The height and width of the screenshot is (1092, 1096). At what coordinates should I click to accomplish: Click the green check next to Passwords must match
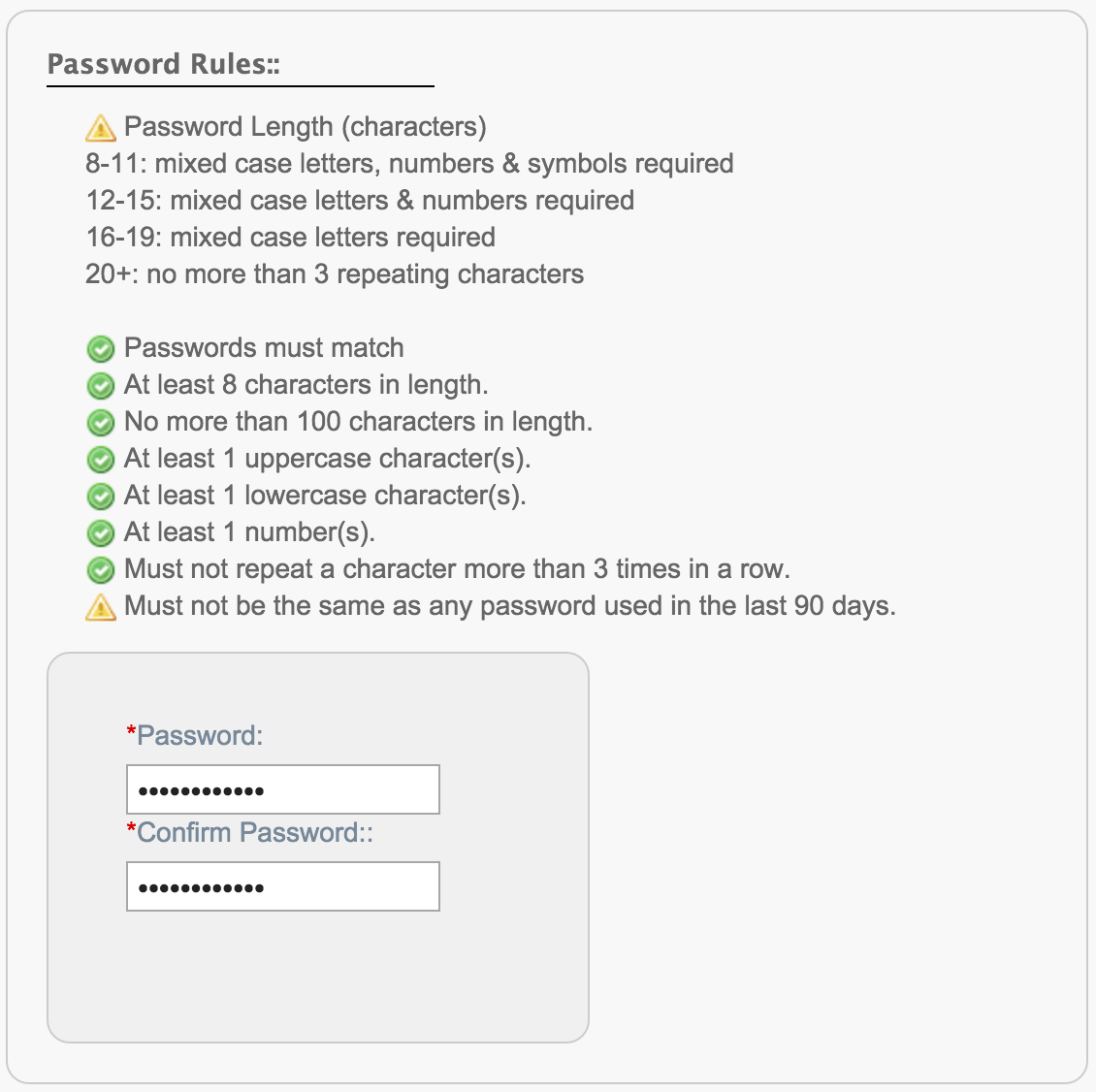(x=101, y=349)
